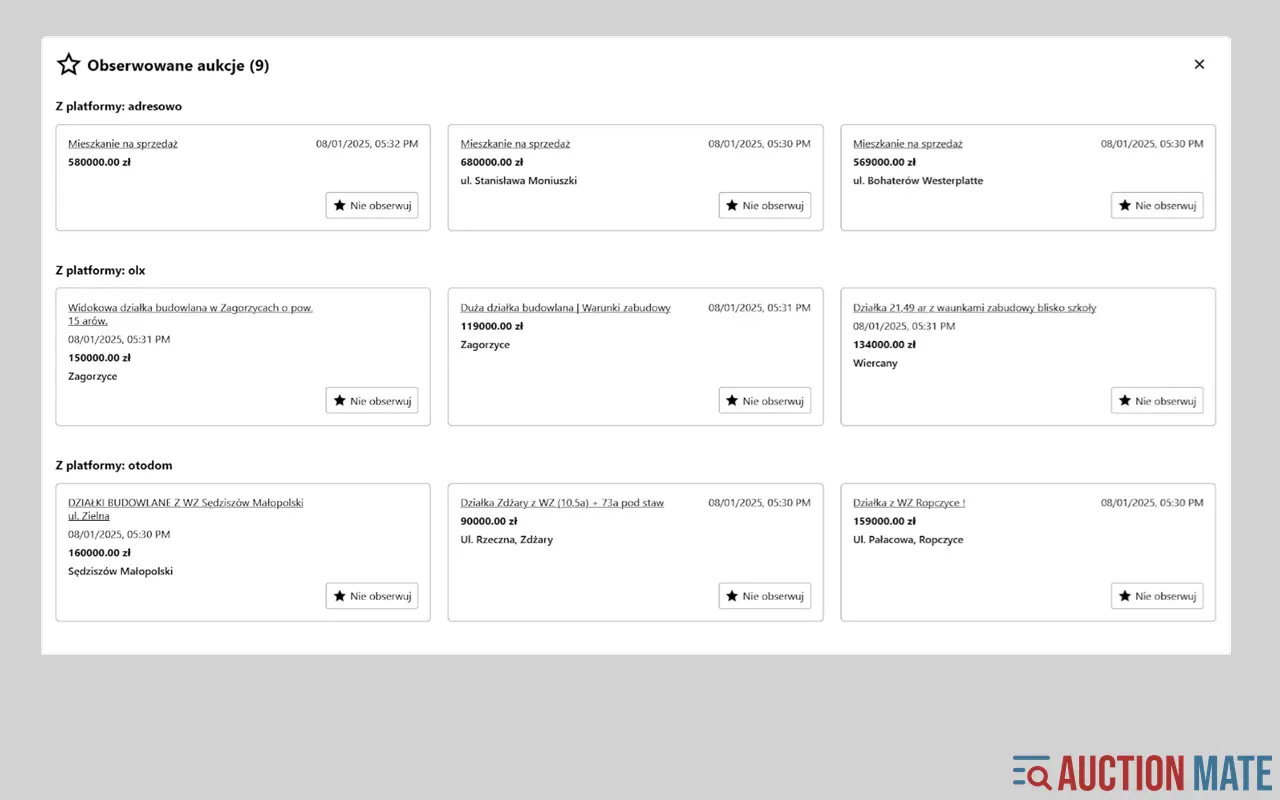This screenshot has width=1280, height=800.
Task: Click star icon in "Nie obserwuj" for Wiercany listing
Action: tap(1124, 400)
